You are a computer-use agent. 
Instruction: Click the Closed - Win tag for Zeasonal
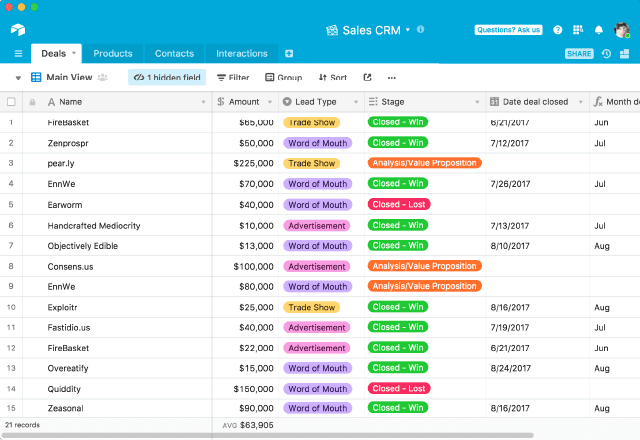pos(398,408)
